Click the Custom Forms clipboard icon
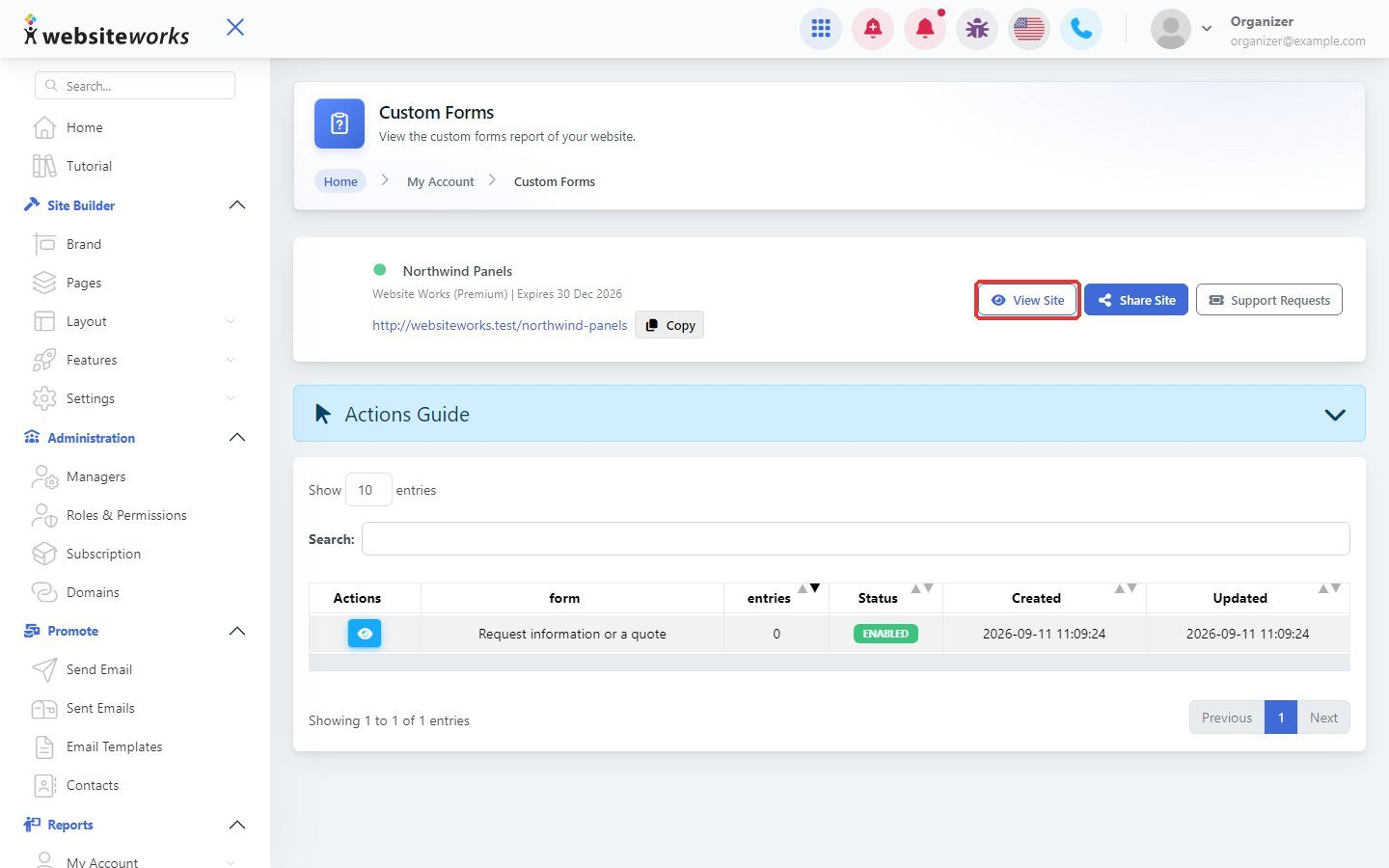Viewport: 1389px width, 868px height. pos(340,123)
